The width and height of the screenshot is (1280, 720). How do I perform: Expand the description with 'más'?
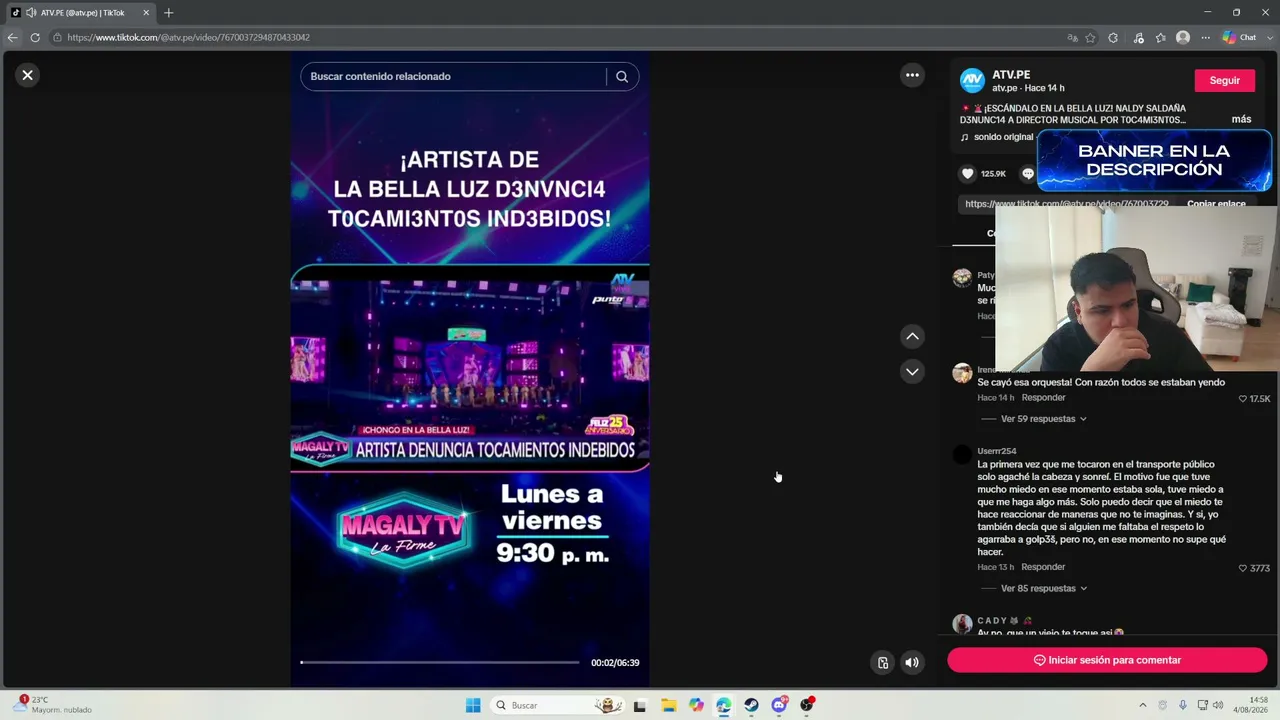pos(1241,119)
